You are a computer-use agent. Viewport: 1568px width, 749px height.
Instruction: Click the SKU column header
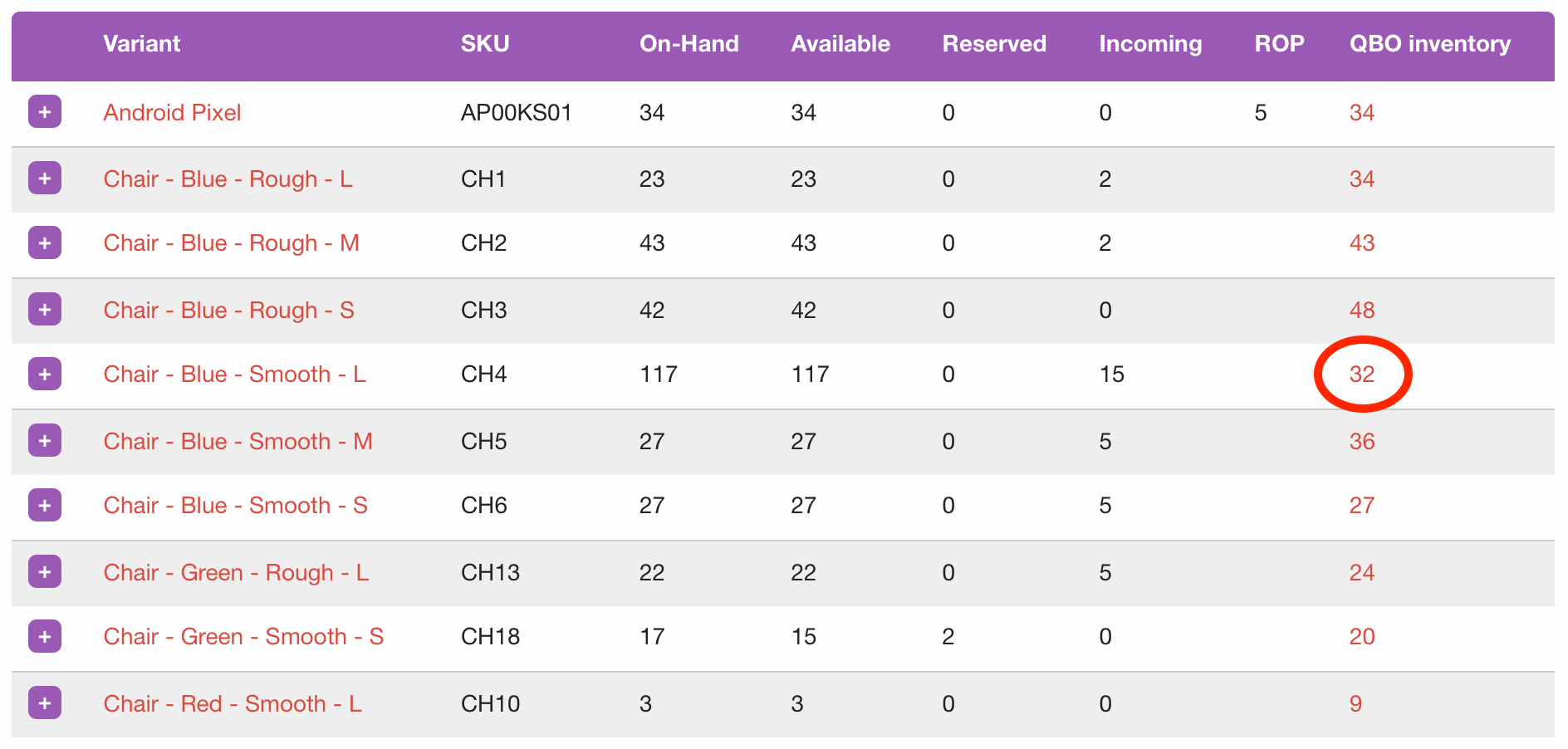[x=485, y=44]
